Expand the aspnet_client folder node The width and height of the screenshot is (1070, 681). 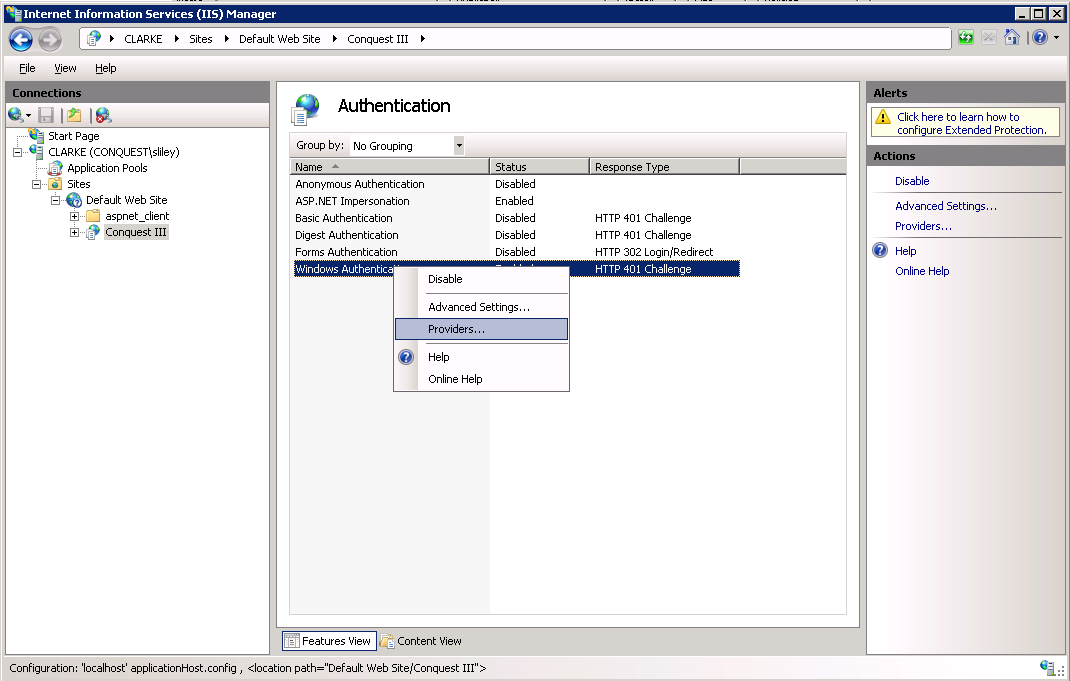point(74,216)
